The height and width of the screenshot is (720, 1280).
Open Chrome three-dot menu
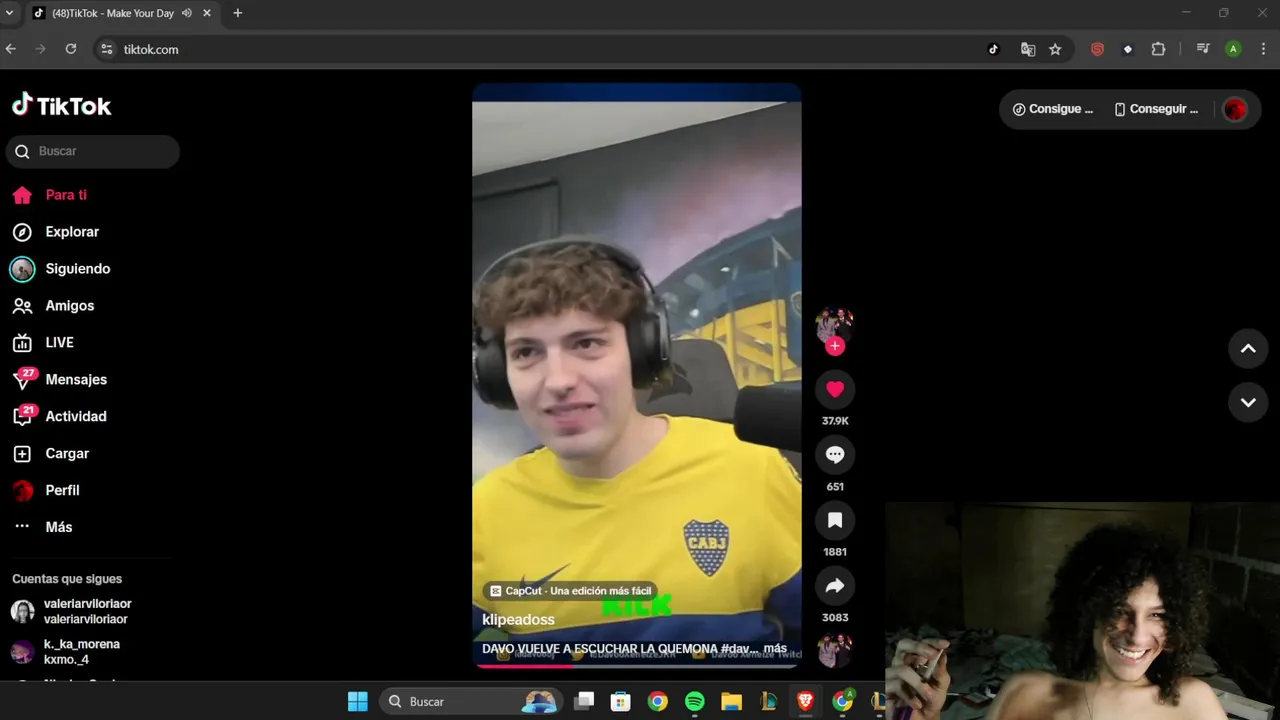point(1263,49)
